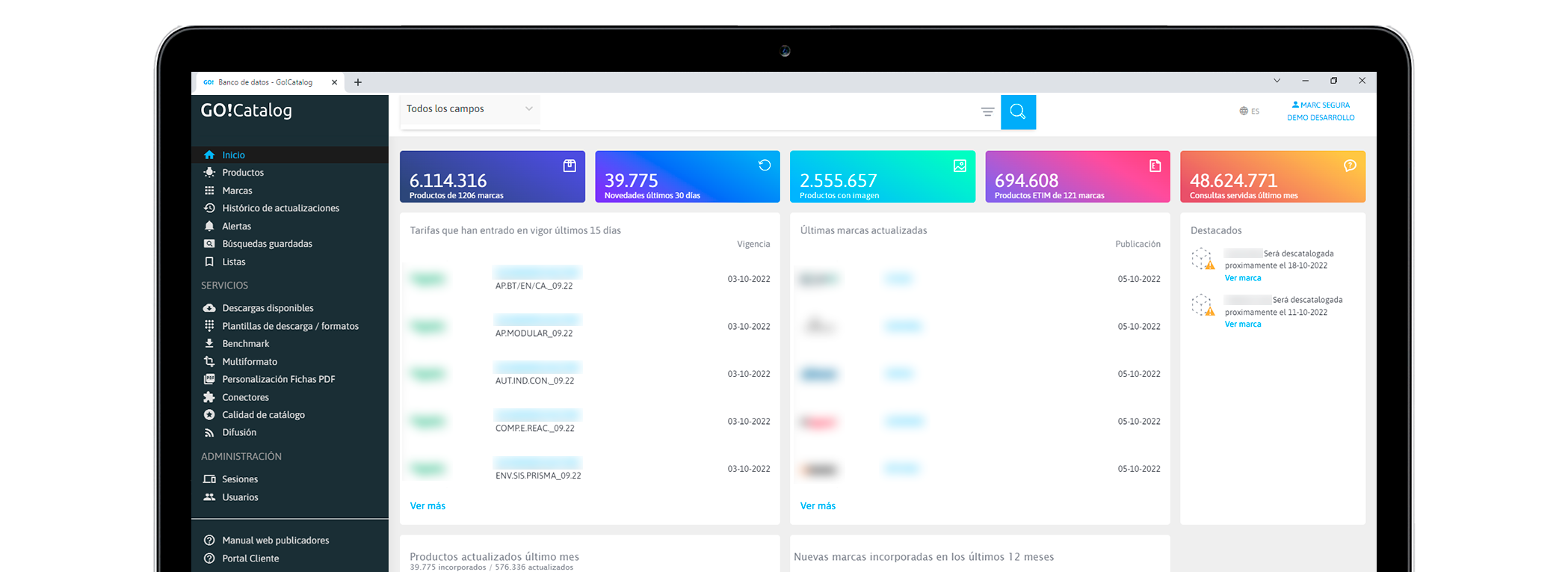Viewport: 1568px width, 572px height.
Task: Click the warning icon beside 11-10-2022 notice
Action: (x=1209, y=311)
